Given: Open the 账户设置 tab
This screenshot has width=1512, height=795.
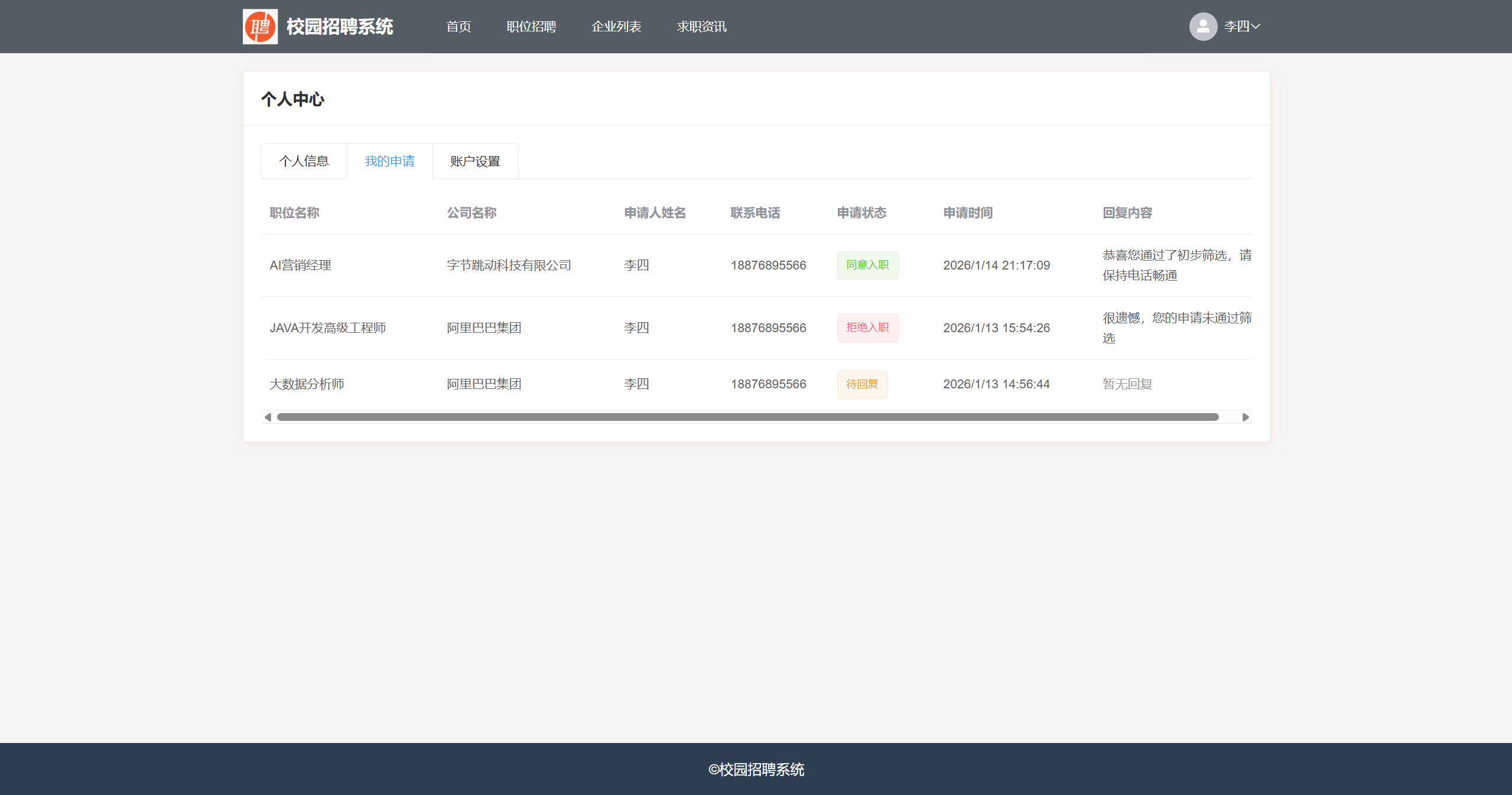Looking at the screenshot, I should click(x=475, y=161).
